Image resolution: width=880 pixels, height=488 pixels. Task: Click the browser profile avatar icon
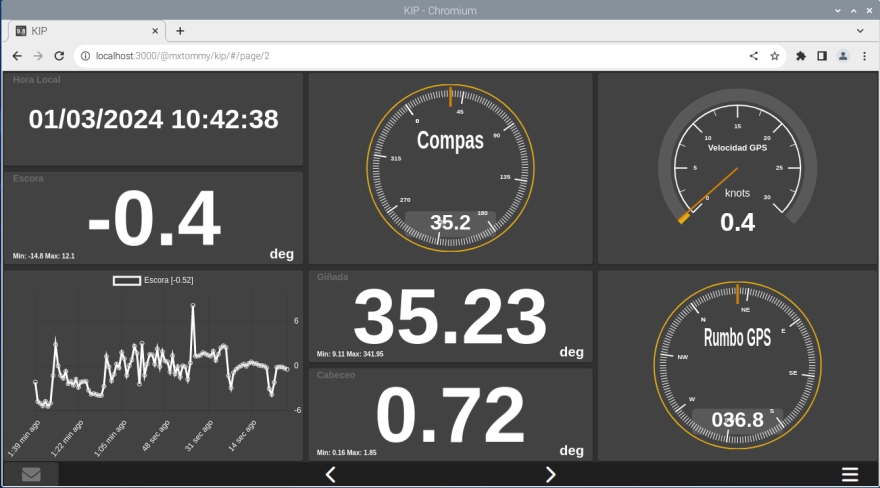click(843, 56)
